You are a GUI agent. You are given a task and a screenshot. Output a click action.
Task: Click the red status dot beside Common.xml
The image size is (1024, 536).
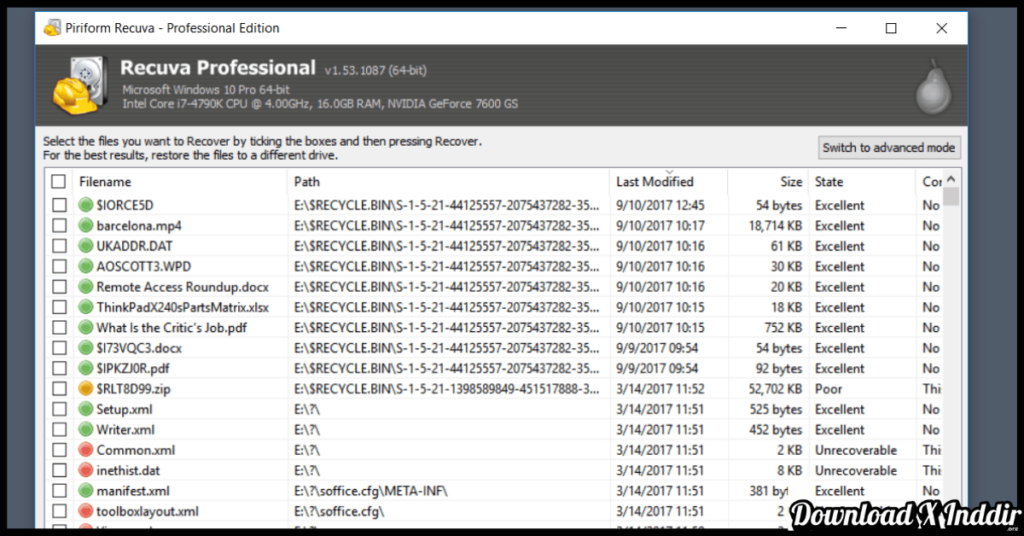85,450
